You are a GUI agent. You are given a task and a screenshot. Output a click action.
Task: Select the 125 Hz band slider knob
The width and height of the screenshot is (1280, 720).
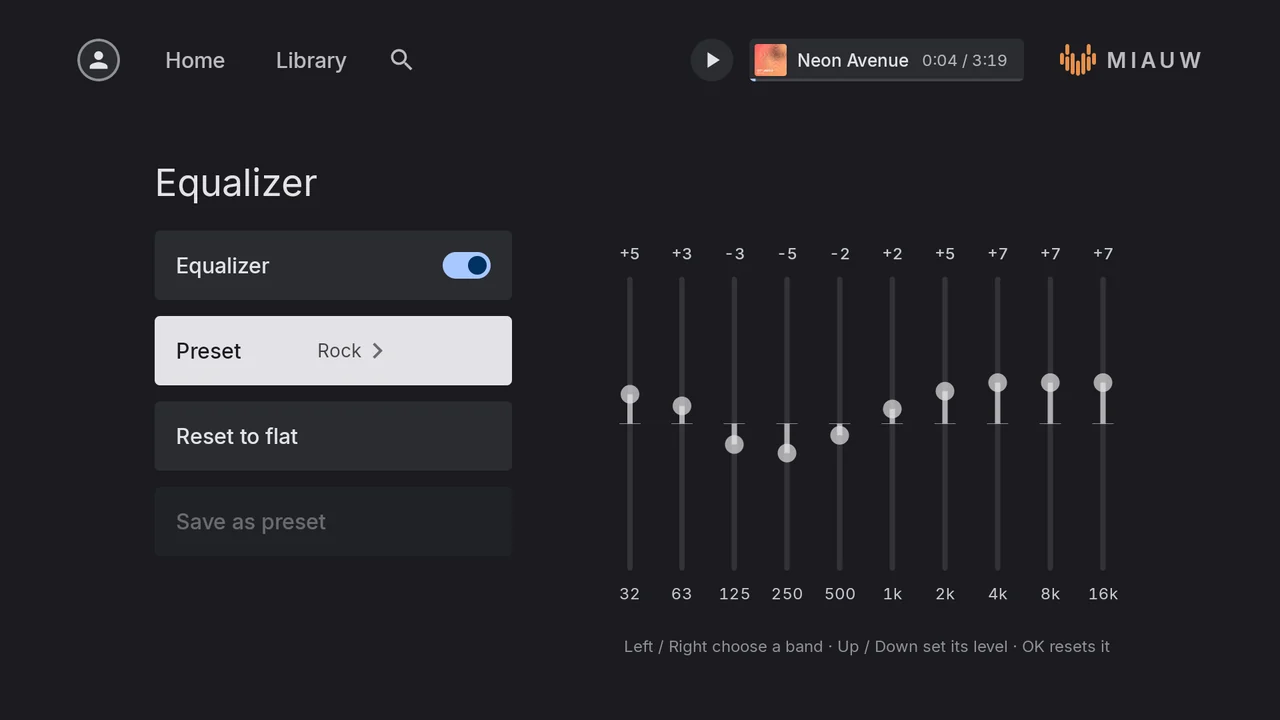click(734, 444)
